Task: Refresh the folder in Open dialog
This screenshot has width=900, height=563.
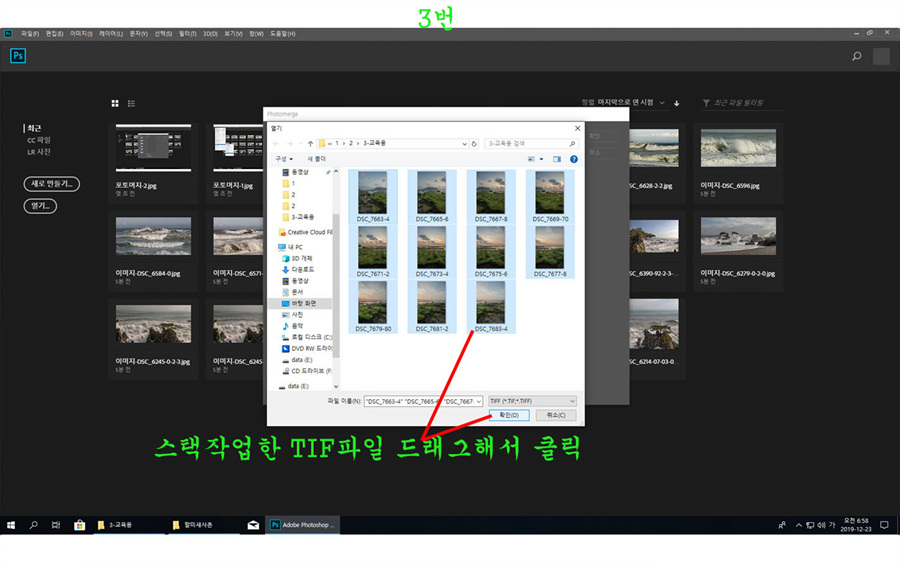Action: (474, 143)
